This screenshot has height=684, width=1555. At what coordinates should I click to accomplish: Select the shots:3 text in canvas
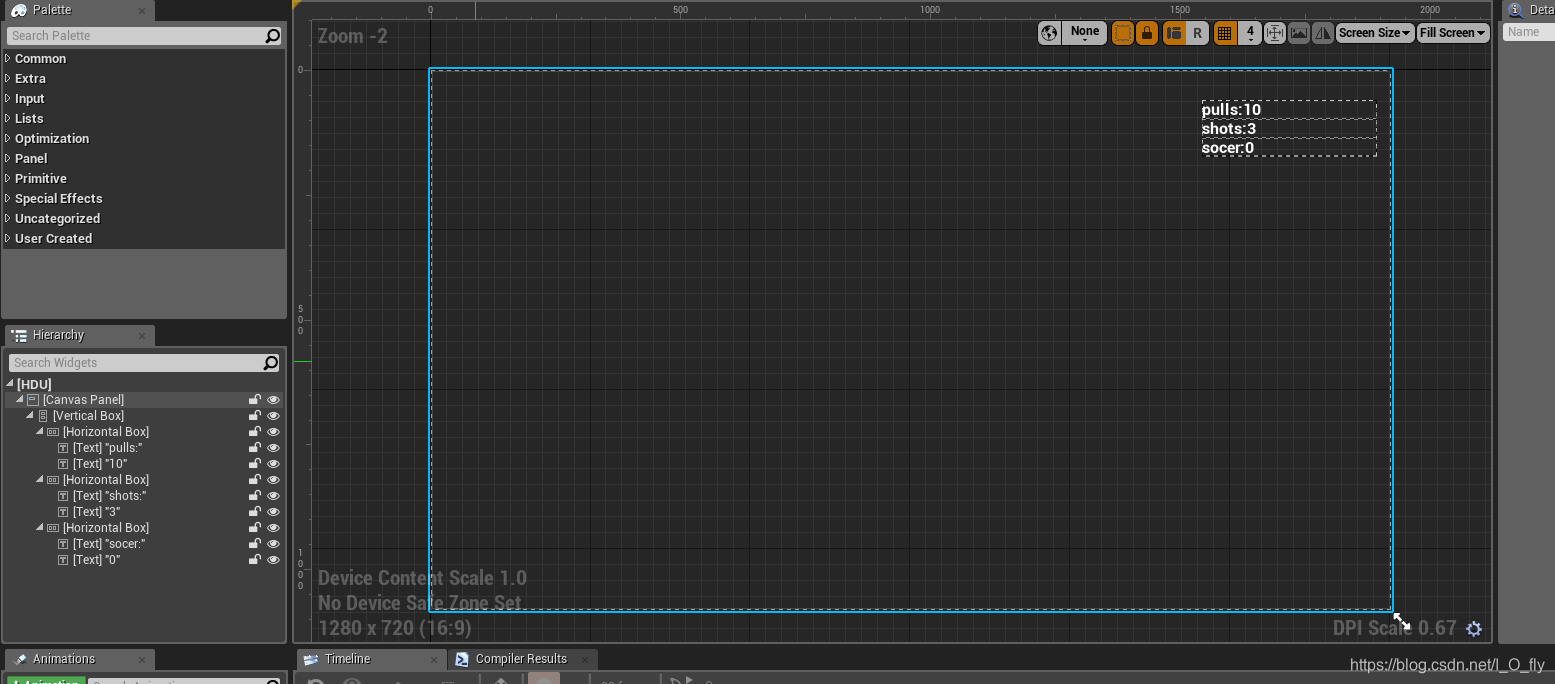(x=1229, y=129)
